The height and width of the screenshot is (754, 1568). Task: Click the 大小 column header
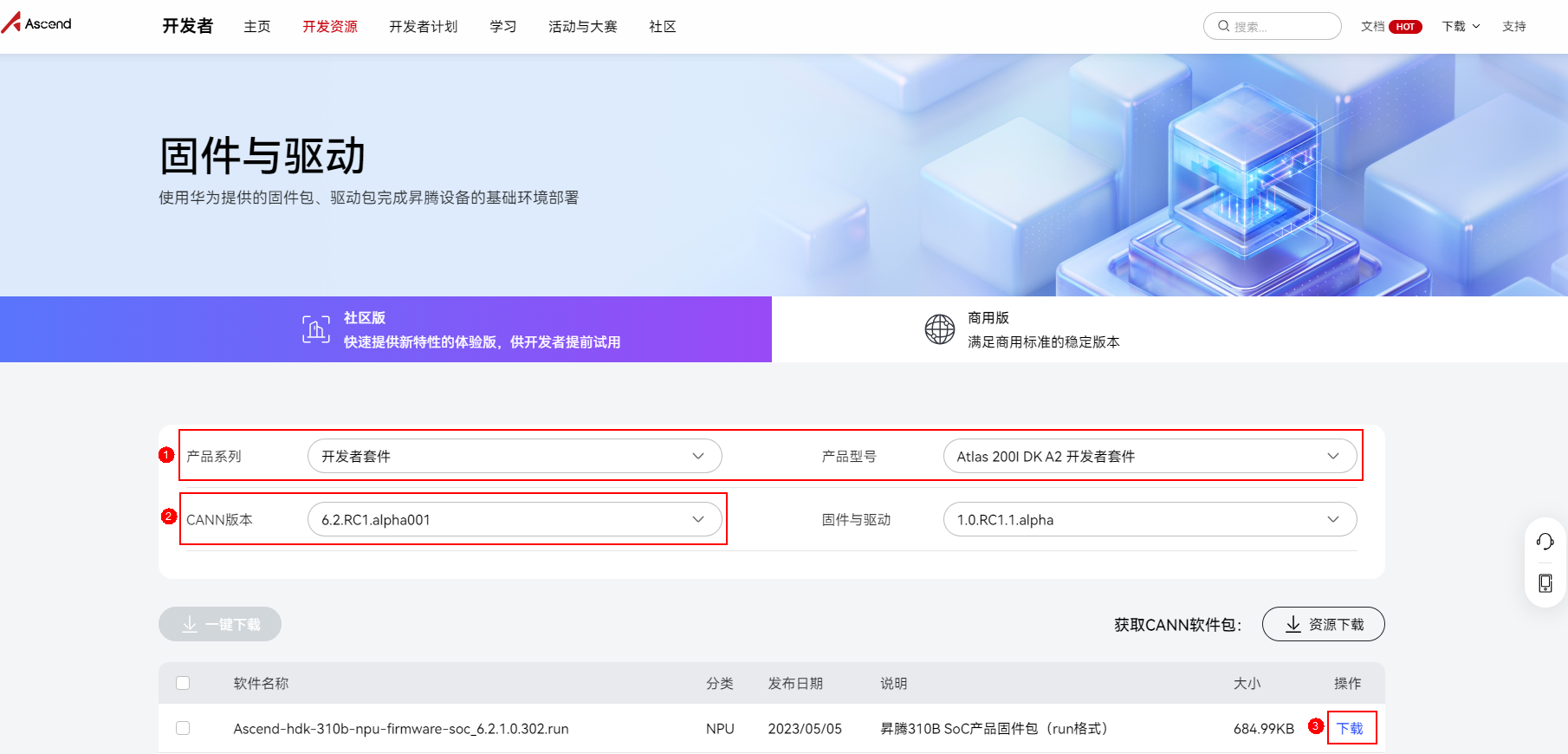[1247, 684]
